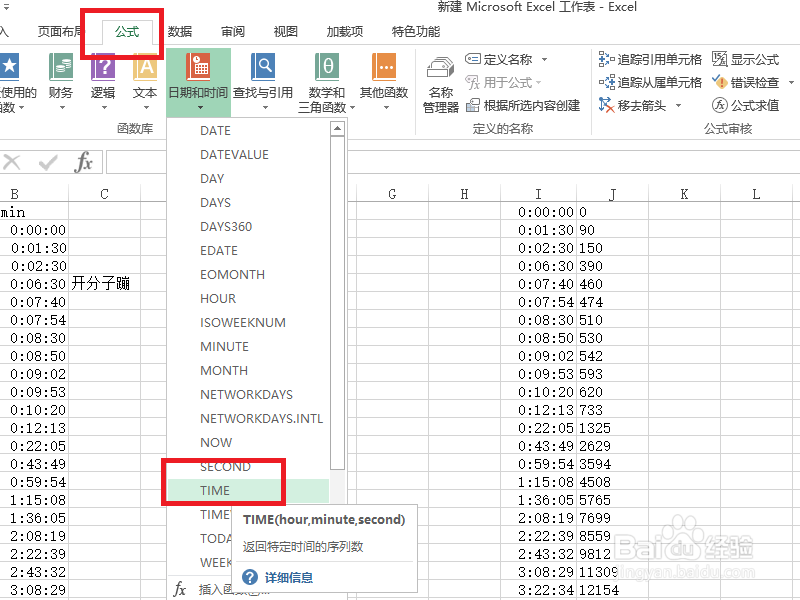Screen dimensions: 800x600
Task: Click the blue help icon in TIME tooltip
Action: (250, 577)
